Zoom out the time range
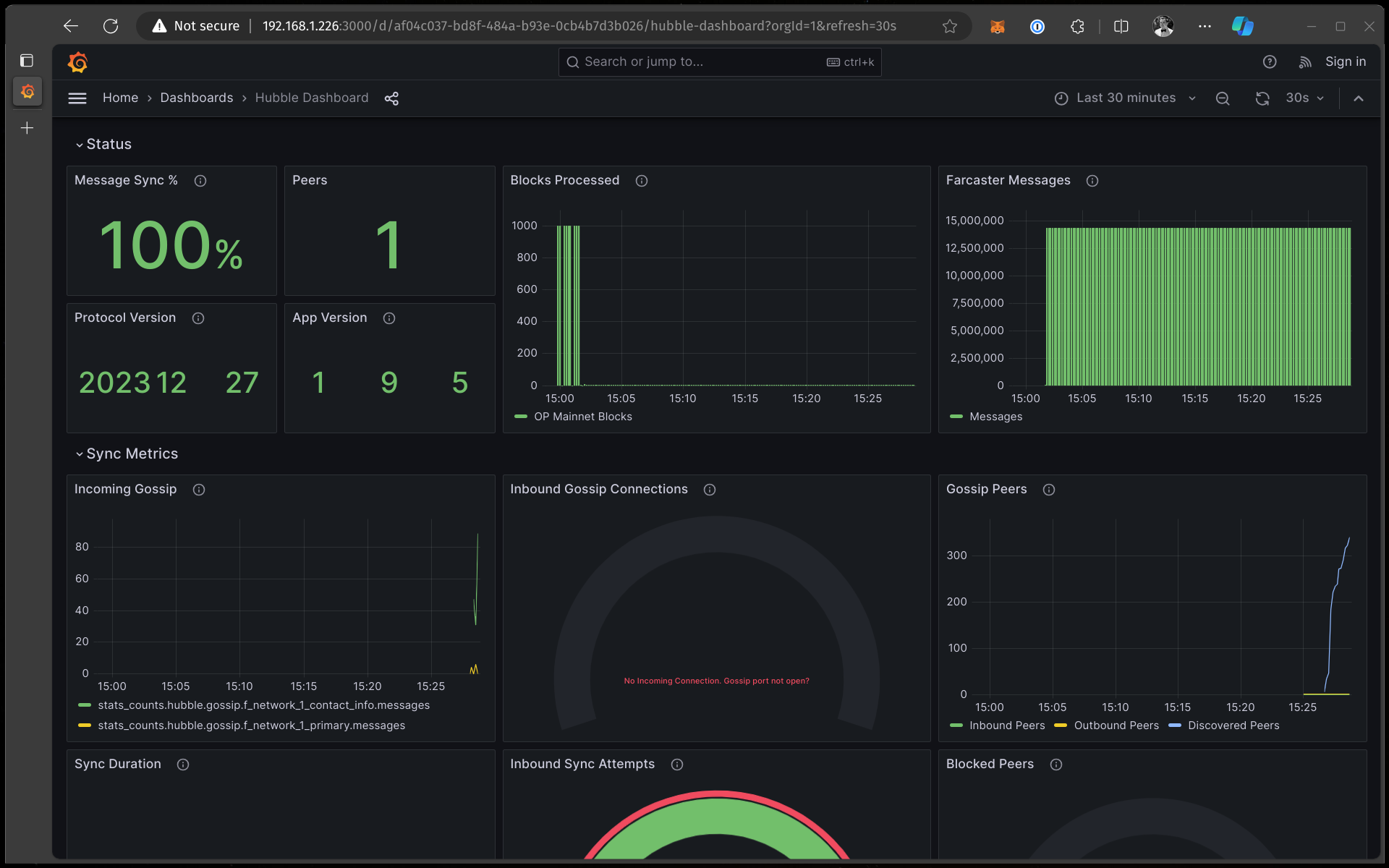The height and width of the screenshot is (868, 1389). 1223,98
